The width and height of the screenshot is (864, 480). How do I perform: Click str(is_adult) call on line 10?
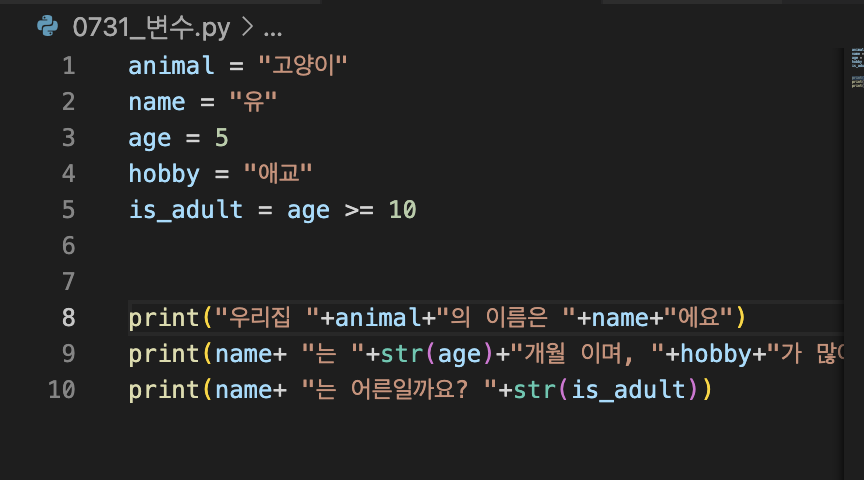coord(606,390)
